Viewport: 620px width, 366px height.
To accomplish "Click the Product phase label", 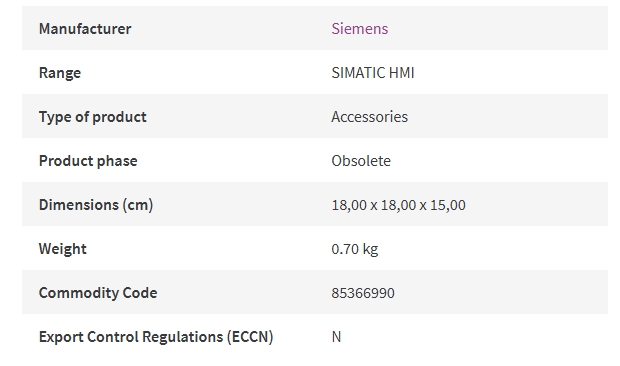I will pyautogui.click(x=88, y=160).
